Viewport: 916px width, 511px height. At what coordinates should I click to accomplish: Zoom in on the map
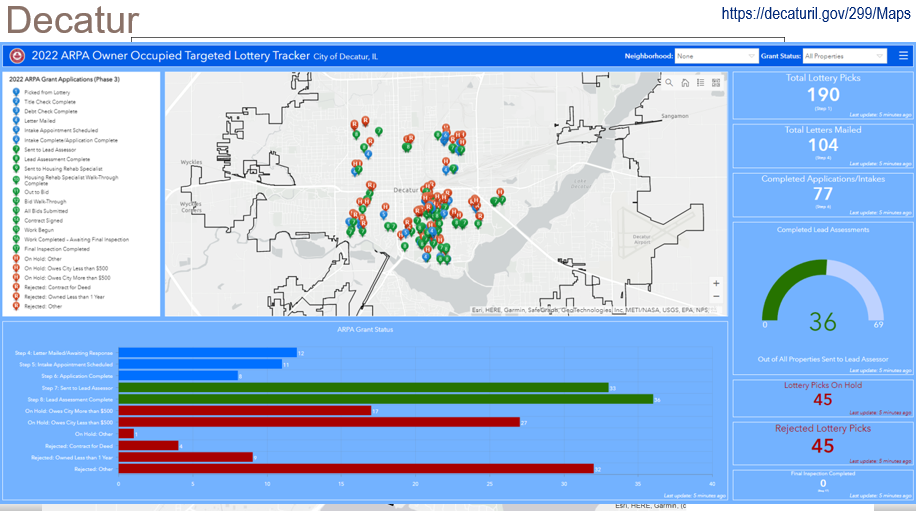[x=716, y=283]
